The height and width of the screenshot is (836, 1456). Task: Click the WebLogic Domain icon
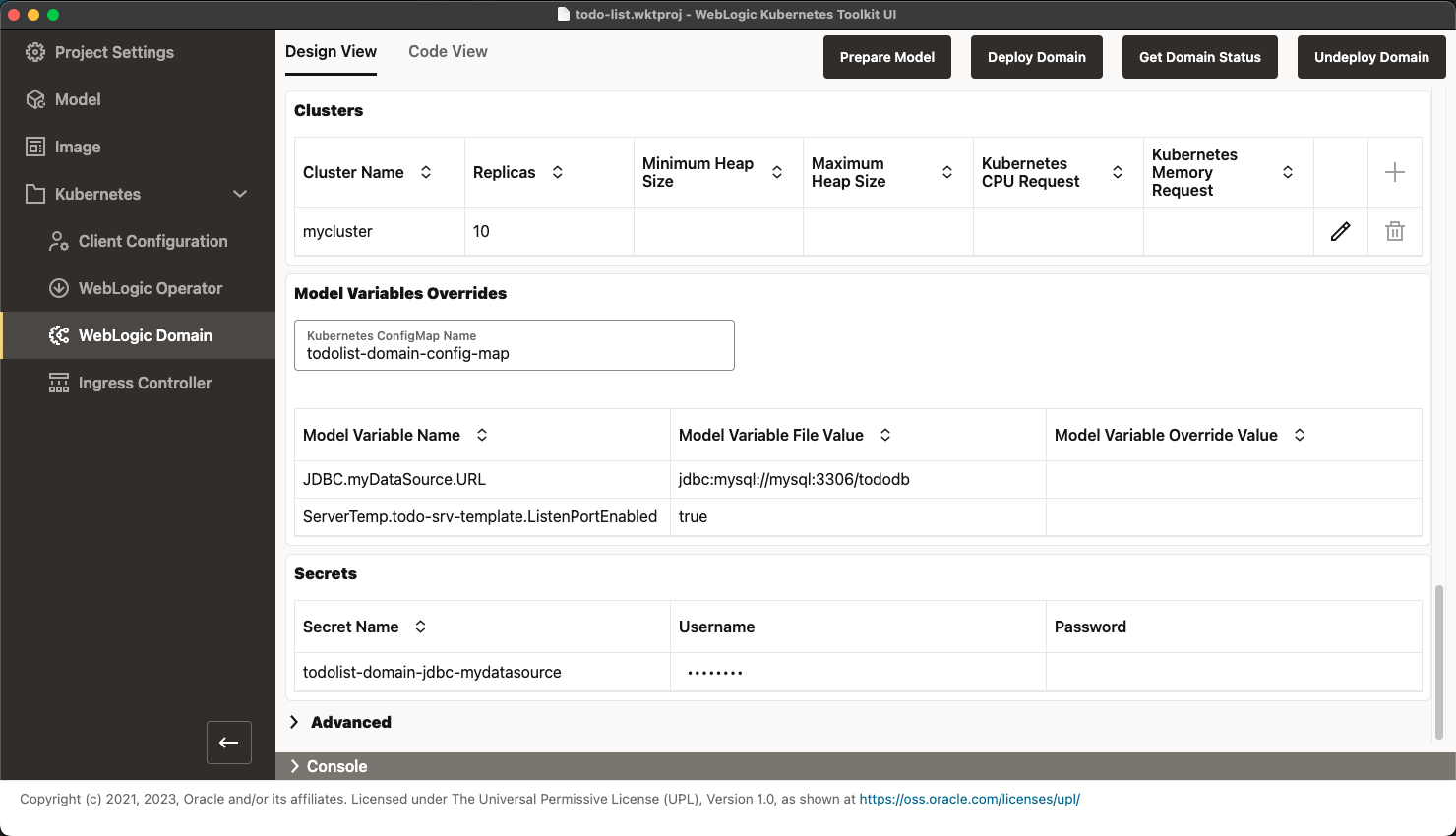tap(59, 335)
